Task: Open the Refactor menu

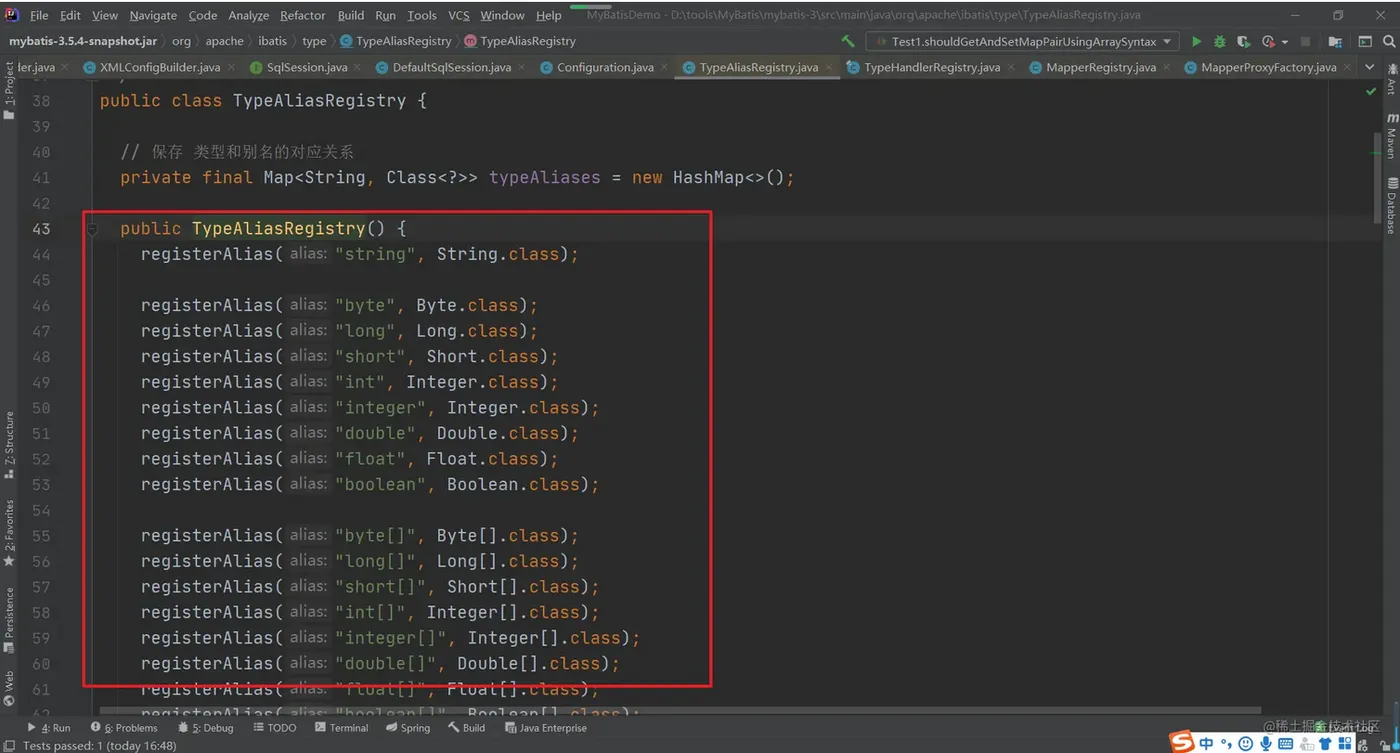Action: coord(302,15)
